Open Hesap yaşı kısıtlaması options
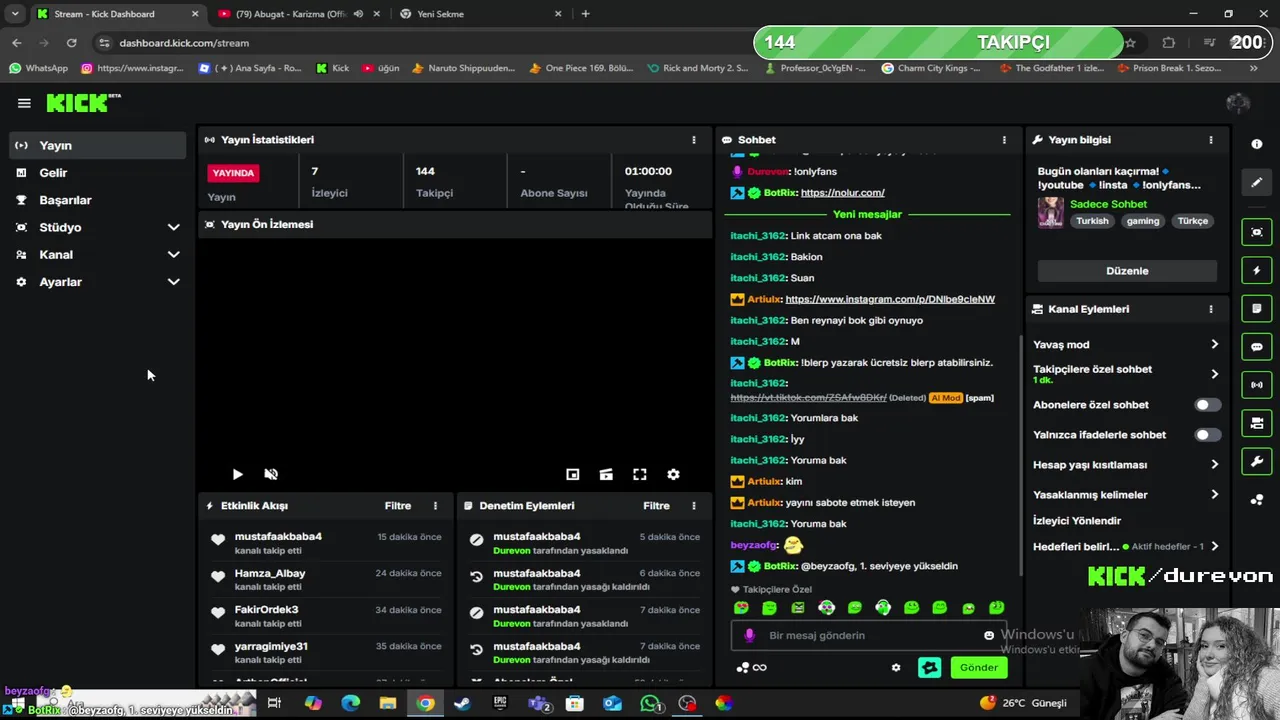 pyautogui.click(x=1214, y=465)
